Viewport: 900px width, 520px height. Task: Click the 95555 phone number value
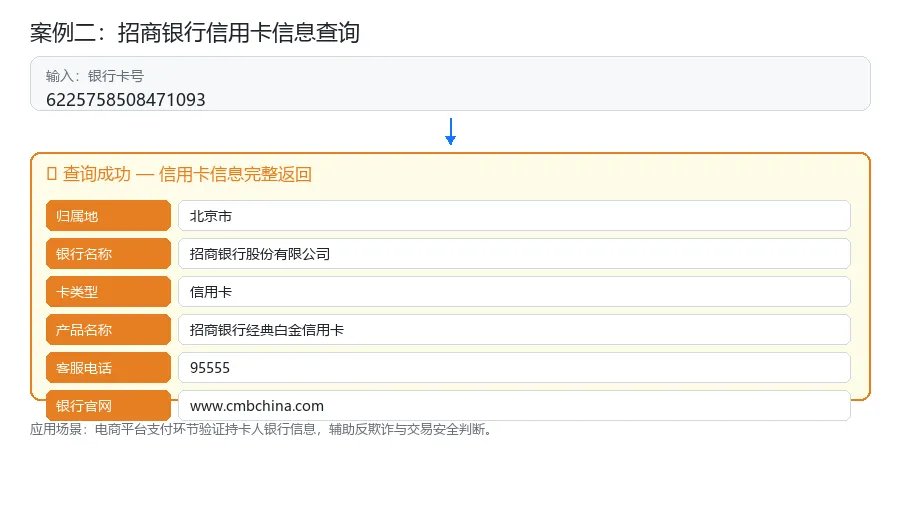pyautogui.click(x=514, y=367)
